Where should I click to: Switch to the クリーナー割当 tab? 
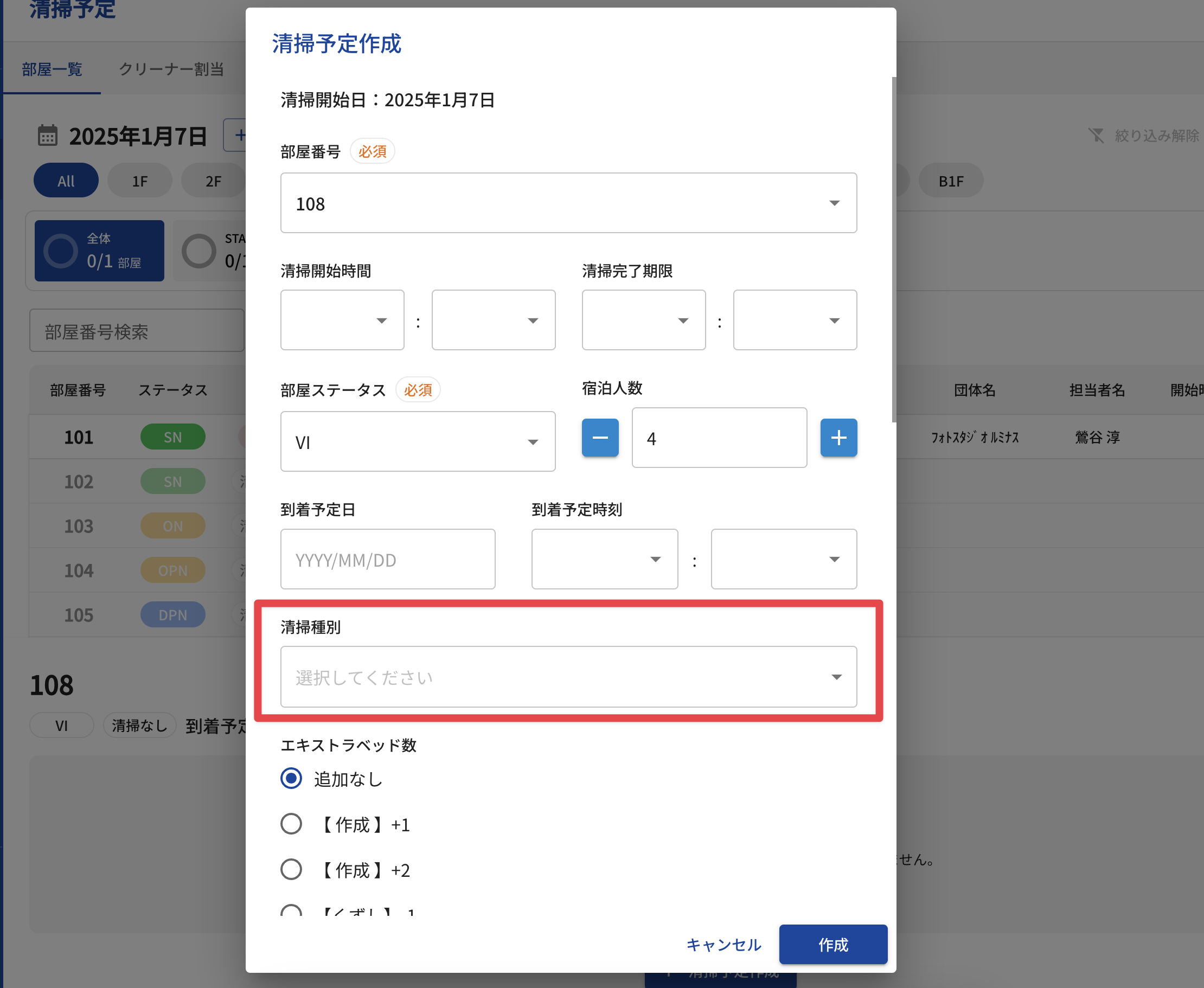tap(171, 69)
